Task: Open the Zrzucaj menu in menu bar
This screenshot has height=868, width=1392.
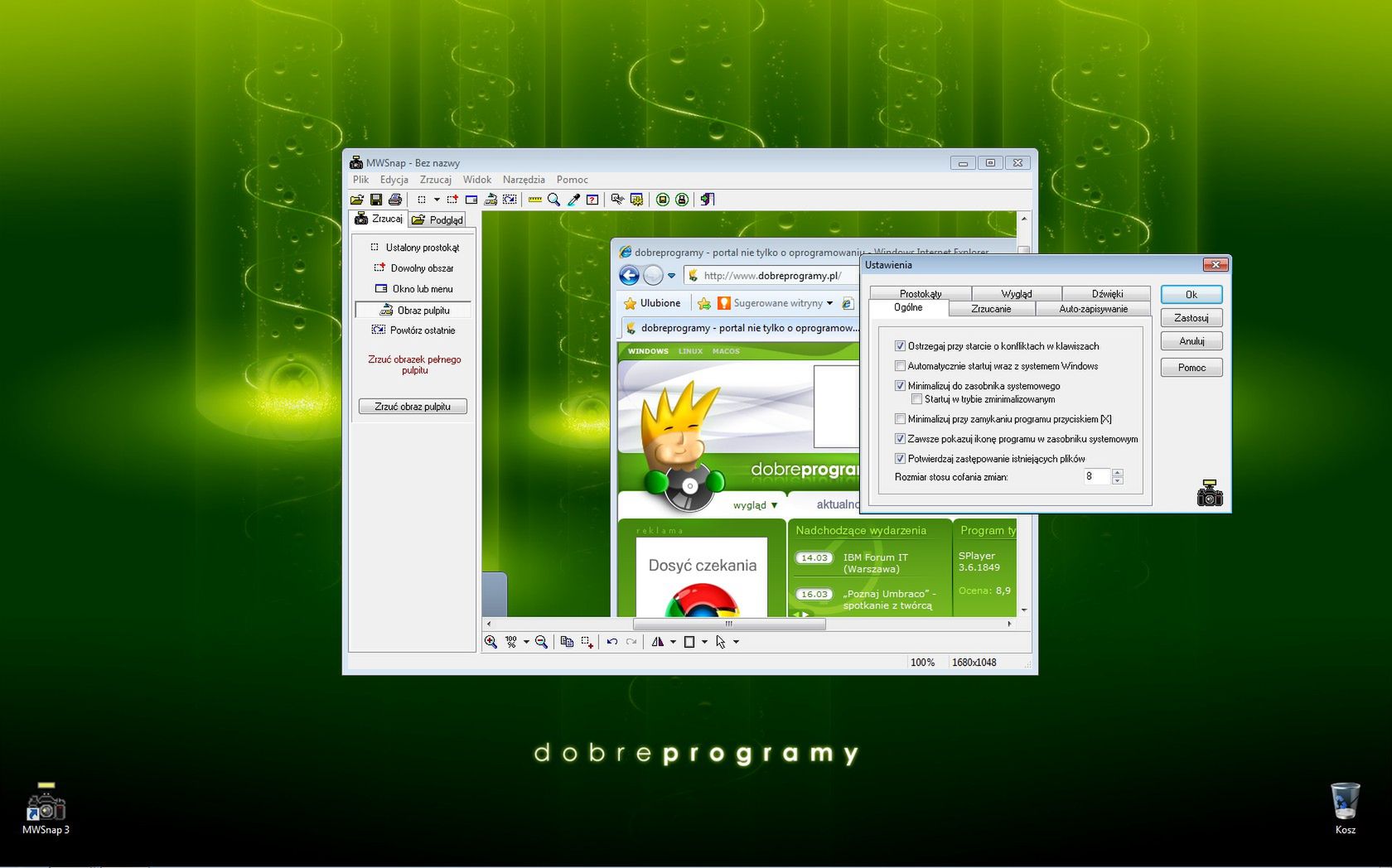Action: coord(436,180)
